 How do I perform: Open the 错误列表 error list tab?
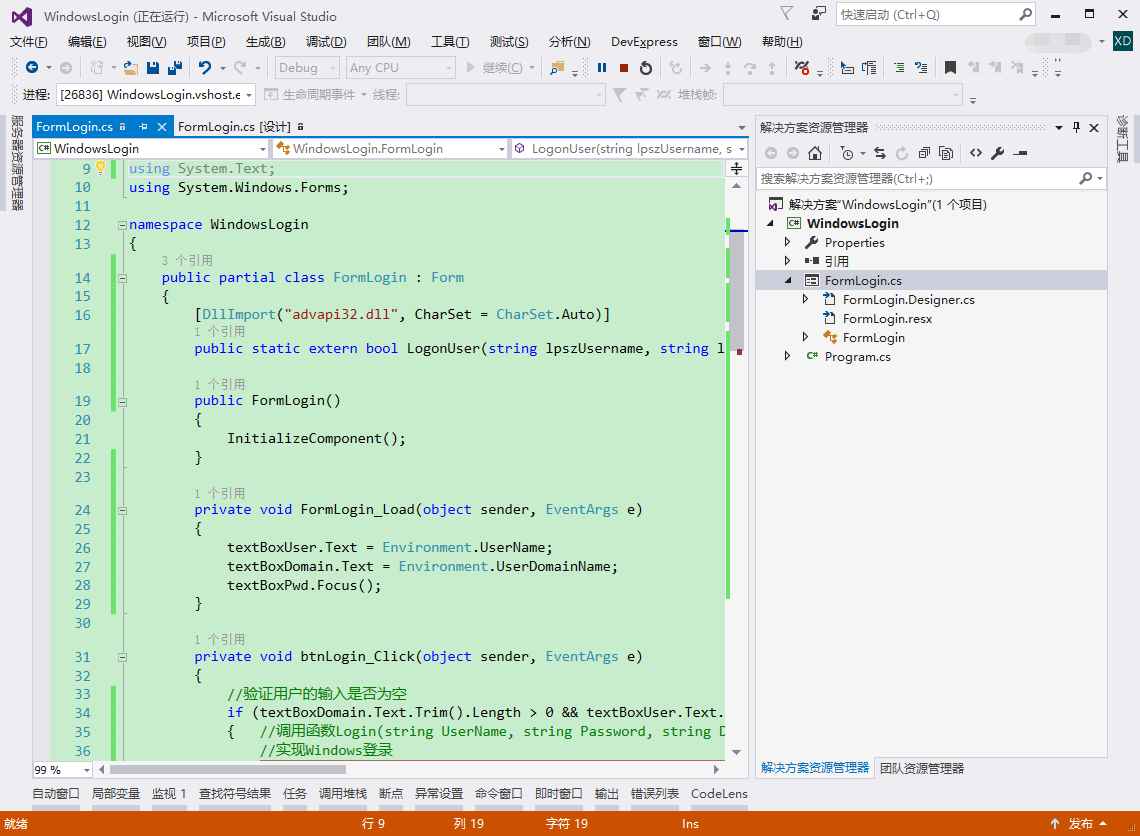pos(654,793)
